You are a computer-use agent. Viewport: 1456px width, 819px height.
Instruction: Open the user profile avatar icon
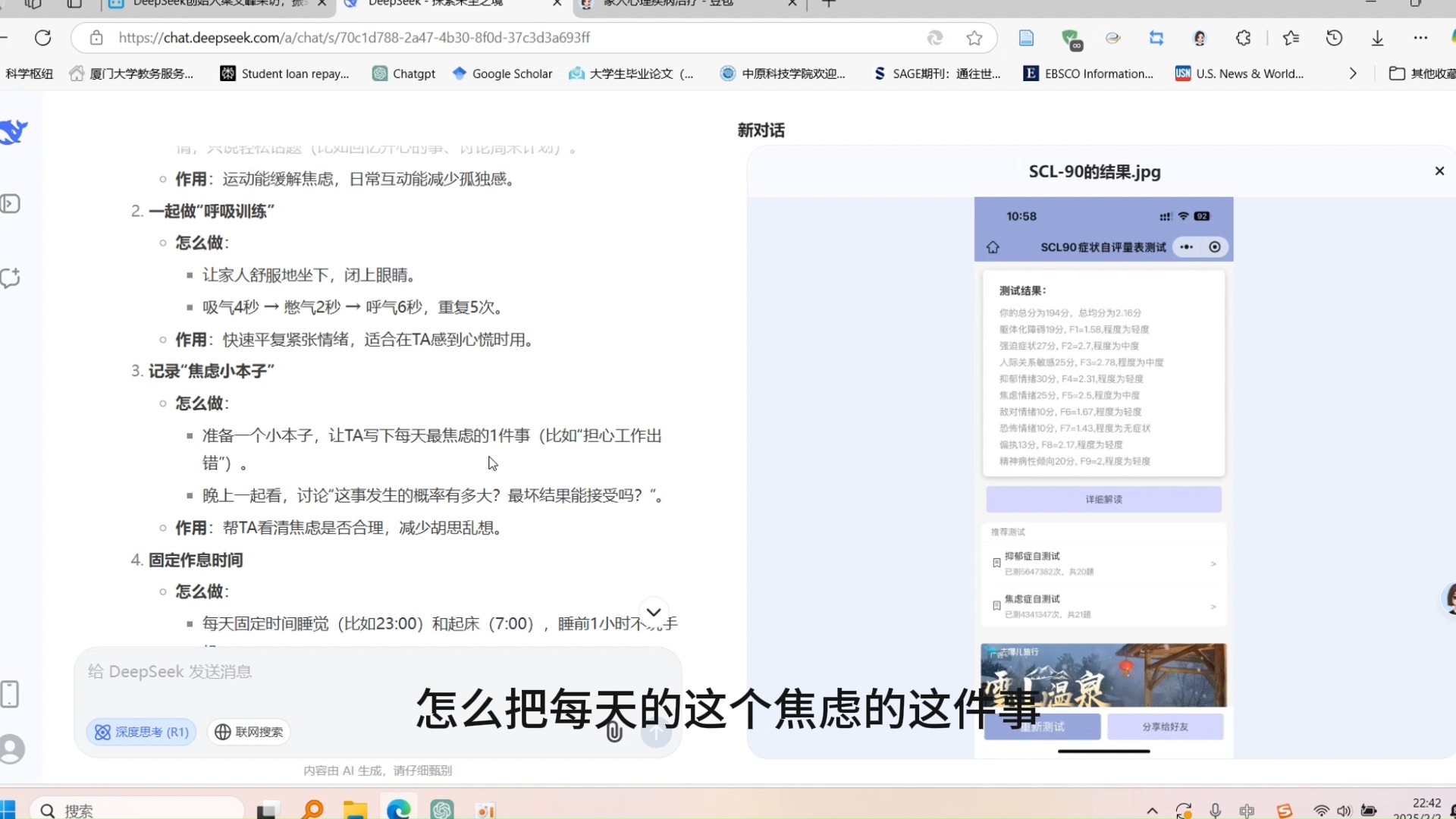[12, 749]
